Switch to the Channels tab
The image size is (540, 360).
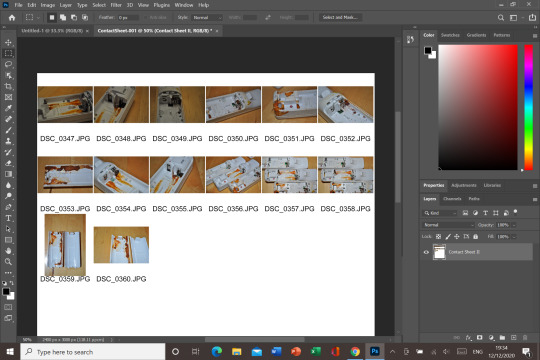click(452, 199)
